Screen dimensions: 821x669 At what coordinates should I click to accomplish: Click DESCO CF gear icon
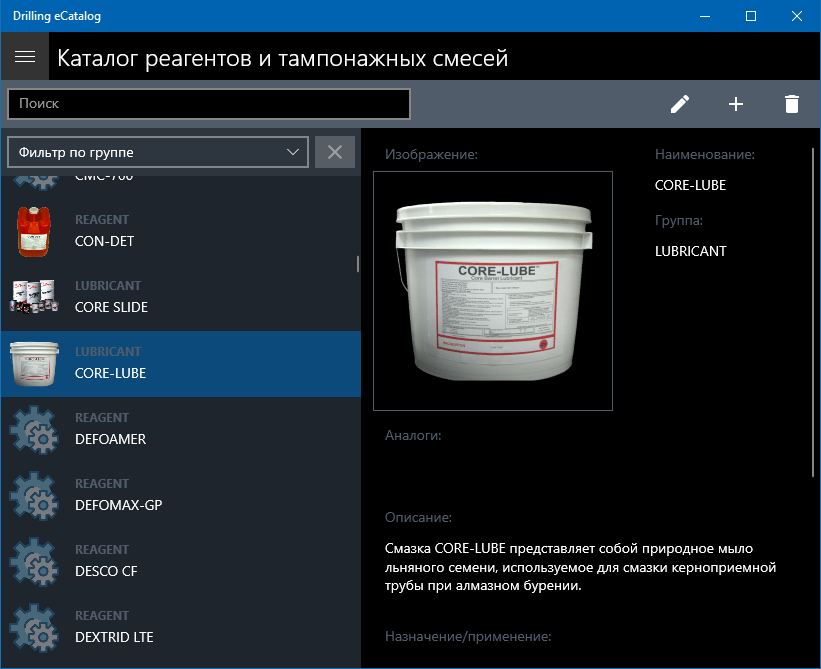coord(34,561)
